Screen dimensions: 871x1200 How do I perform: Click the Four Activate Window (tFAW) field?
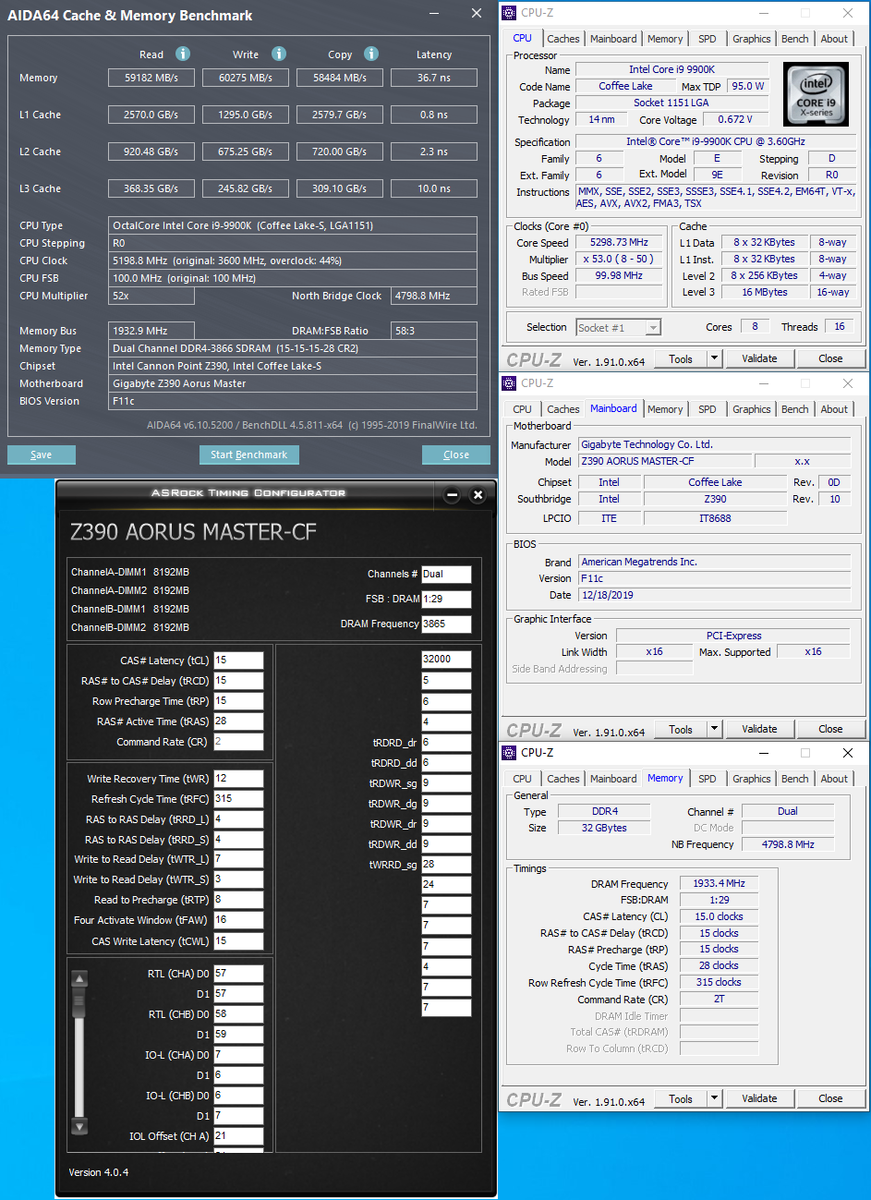coord(238,920)
